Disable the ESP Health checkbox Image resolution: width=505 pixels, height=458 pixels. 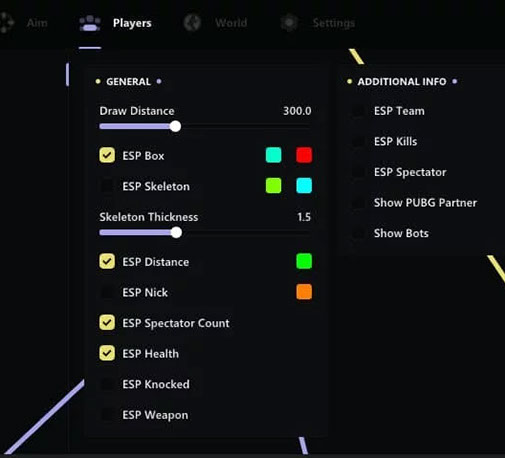click(107, 353)
